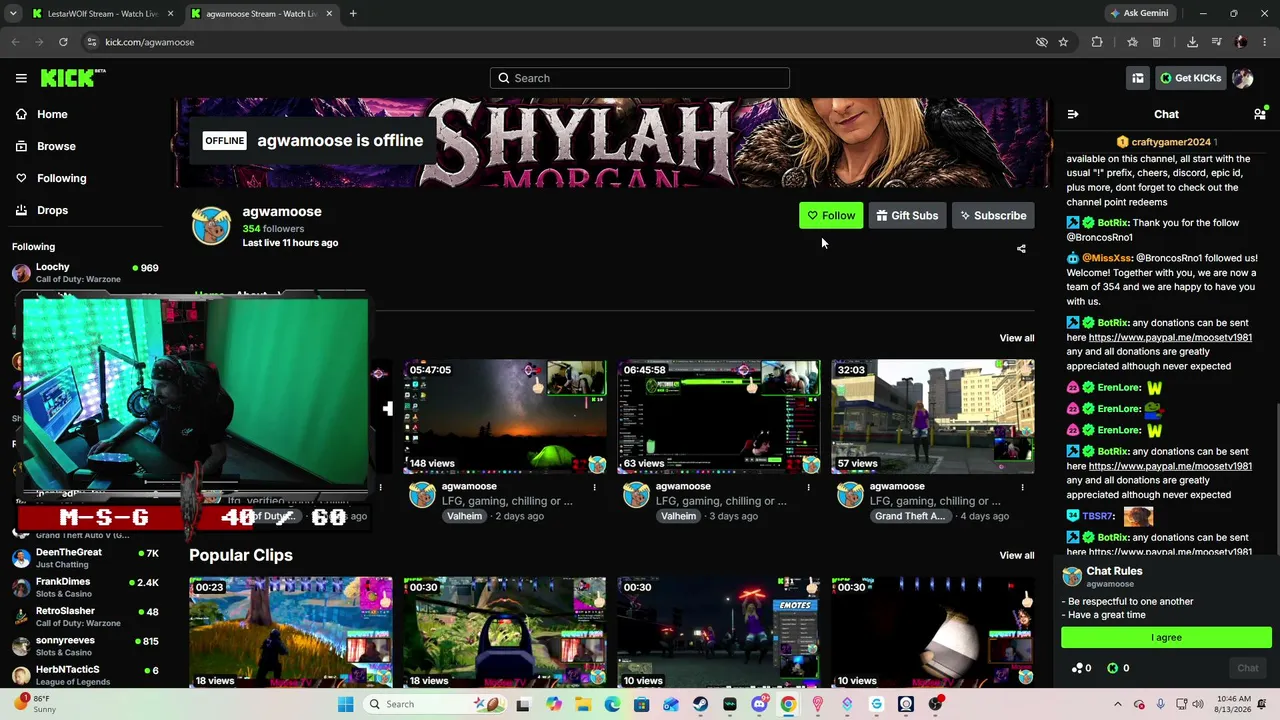Open the chat users settings icon
Viewport: 1280px width, 720px height.
(1260, 114)
